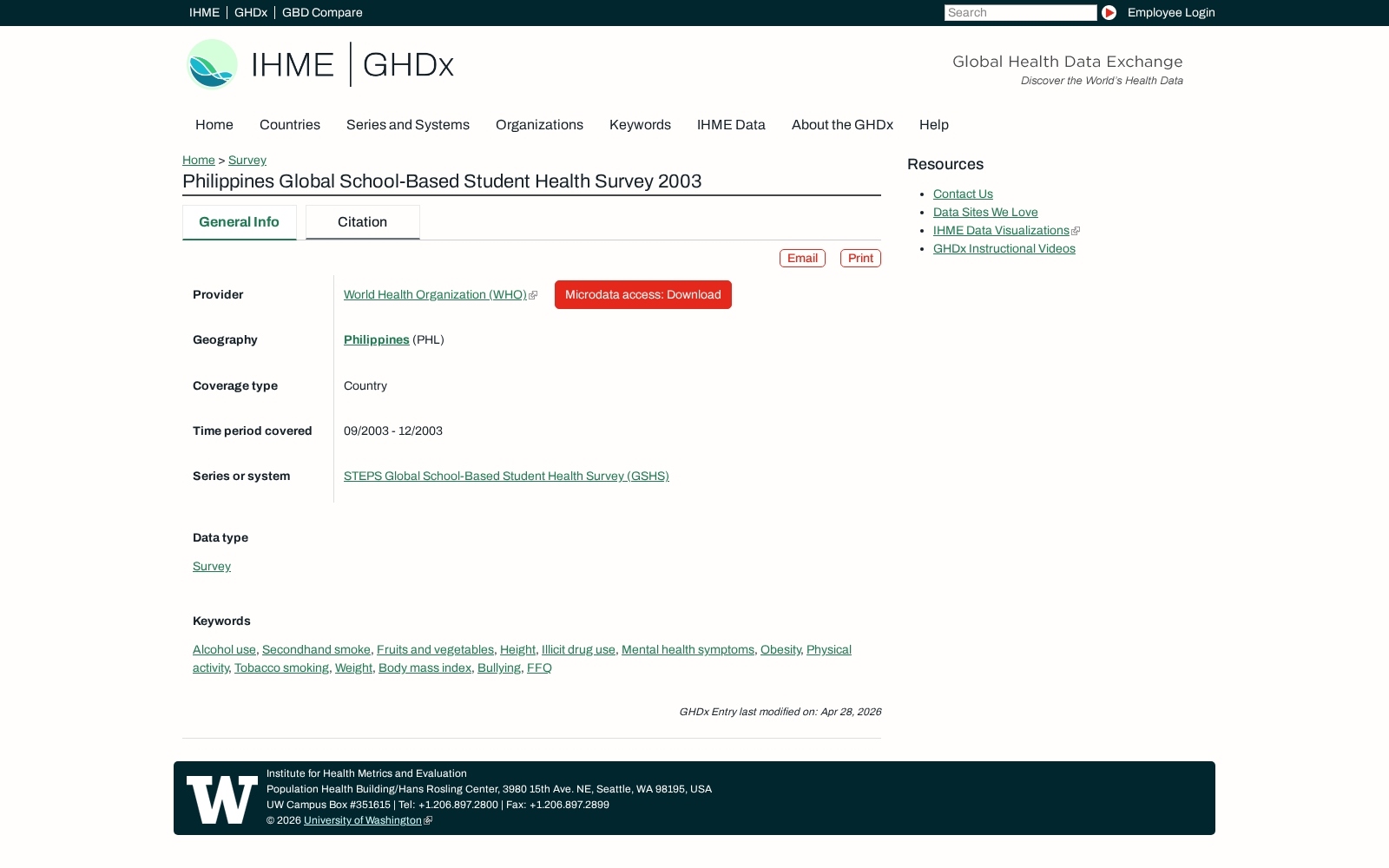
Task: Open GHDx Instructional Videos link
Action: click(x=1004, y=249)
